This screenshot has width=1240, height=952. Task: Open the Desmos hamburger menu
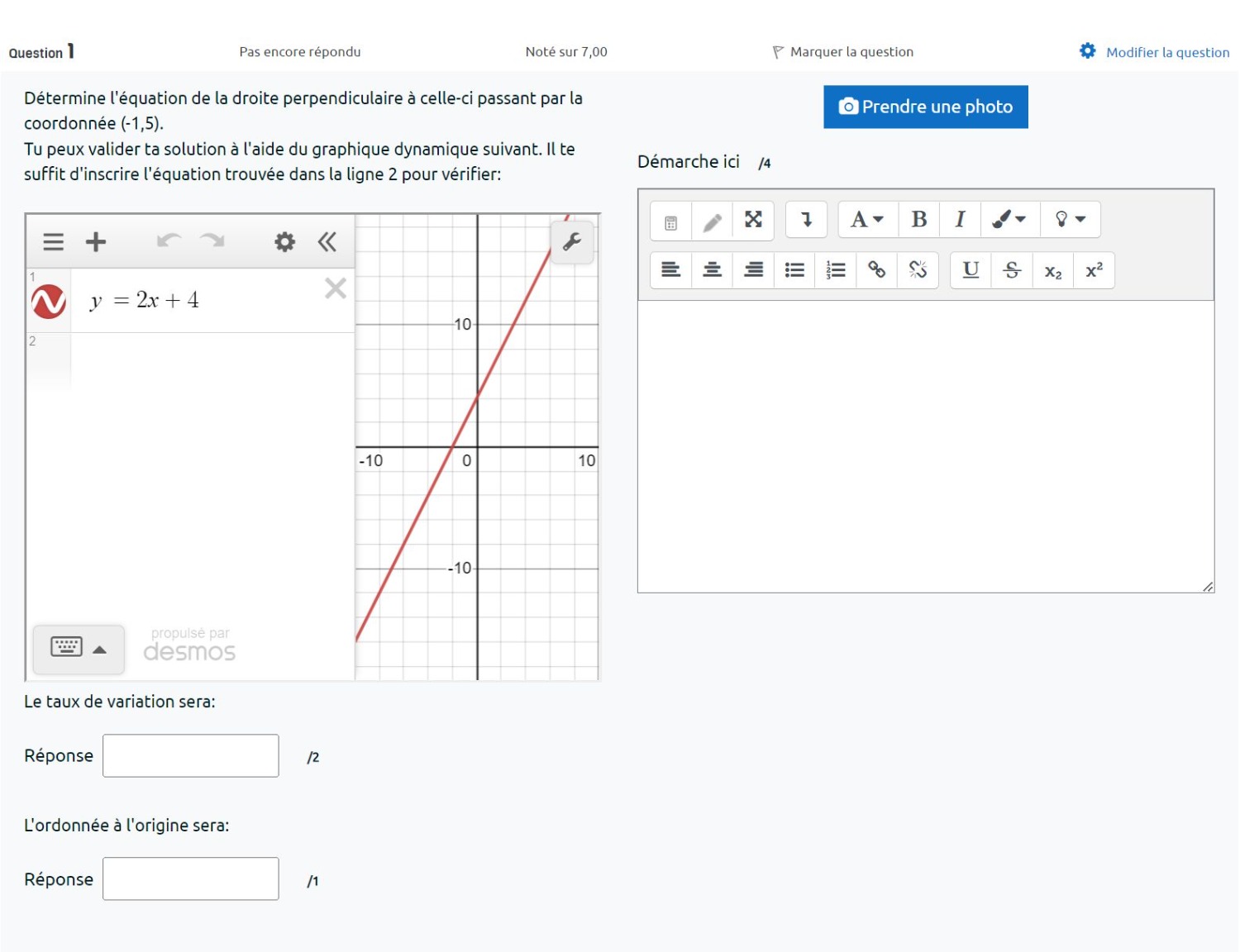pos(53,241)
